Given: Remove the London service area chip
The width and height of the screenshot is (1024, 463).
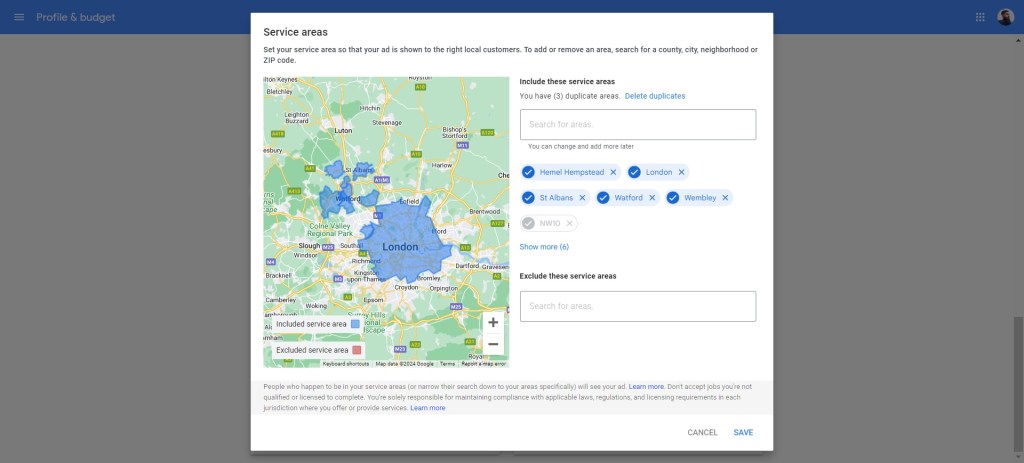Looking at the screenshot, I should pyautogui.click(x=681, y=172).
